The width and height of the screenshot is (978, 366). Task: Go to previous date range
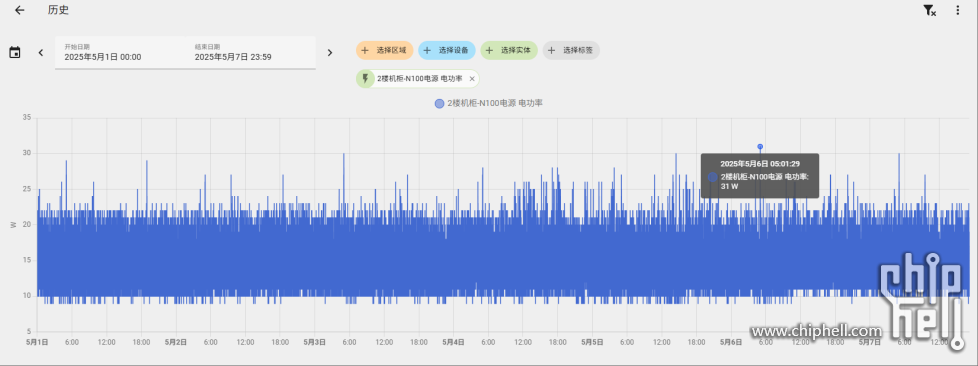[41, 52]
